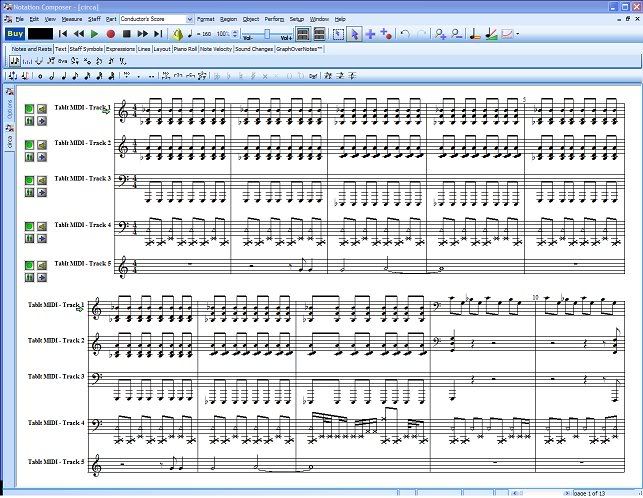Click the Zoom In magnifier icon

click(x=440, y=34)
